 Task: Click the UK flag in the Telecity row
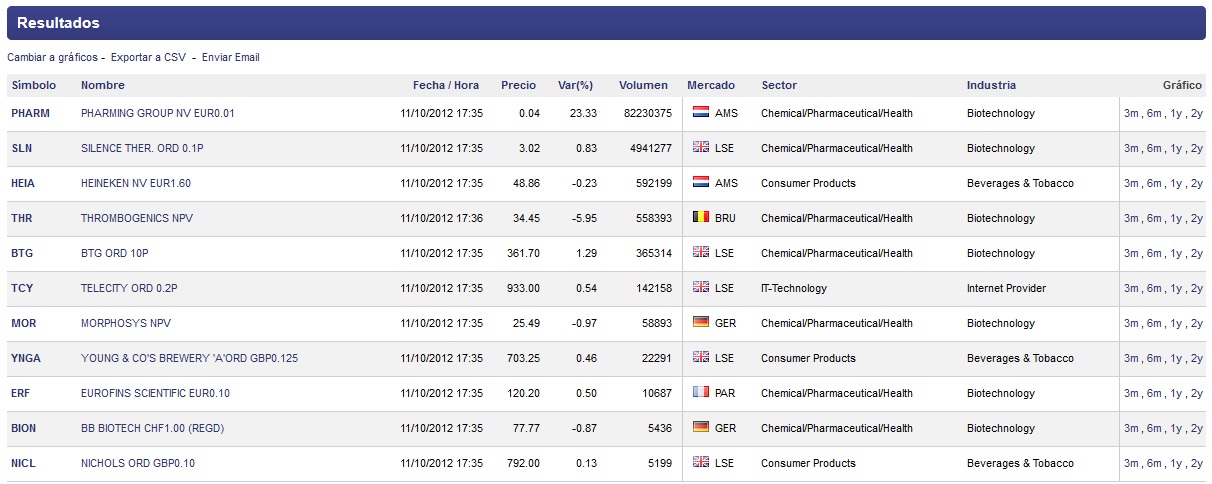(x=700, y=288)
